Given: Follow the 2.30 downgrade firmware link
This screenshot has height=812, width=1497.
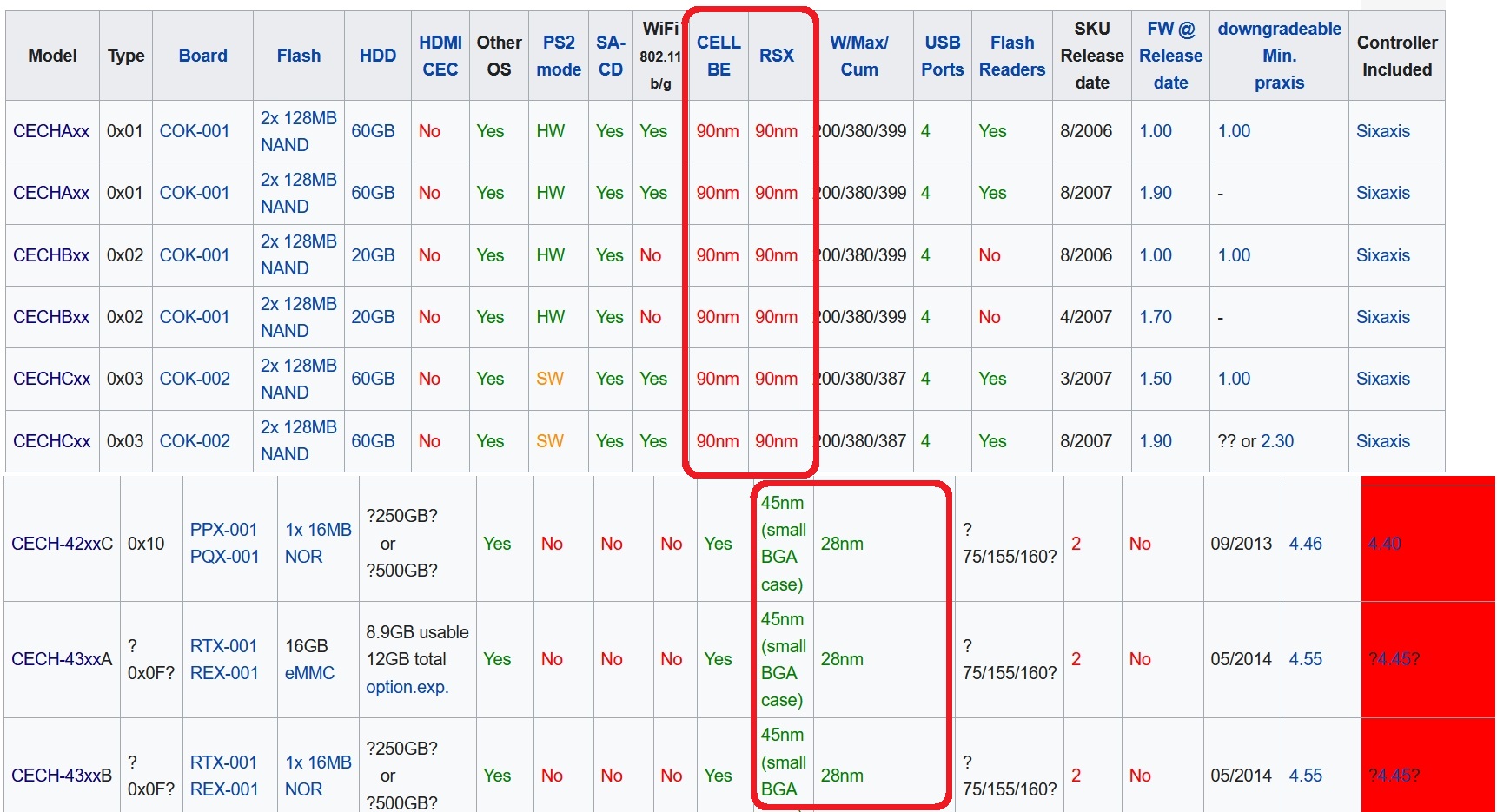Looking at the screenshot, I should (x=1277, y=441).
